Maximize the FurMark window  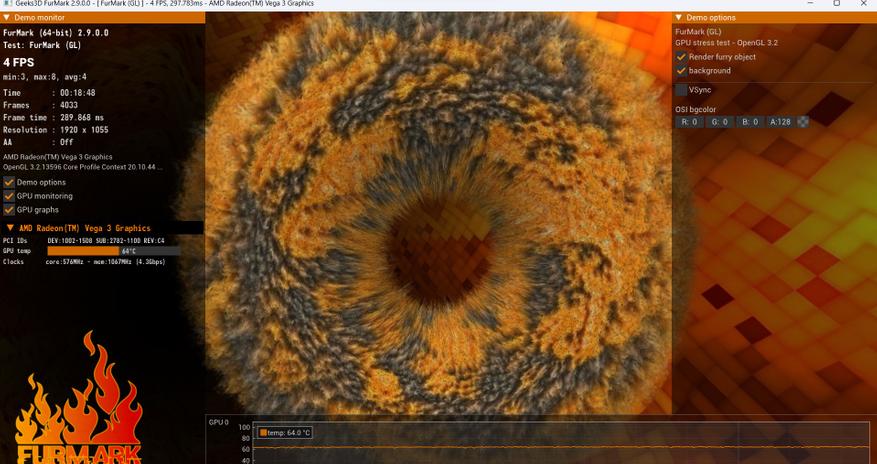pos(837,3)
